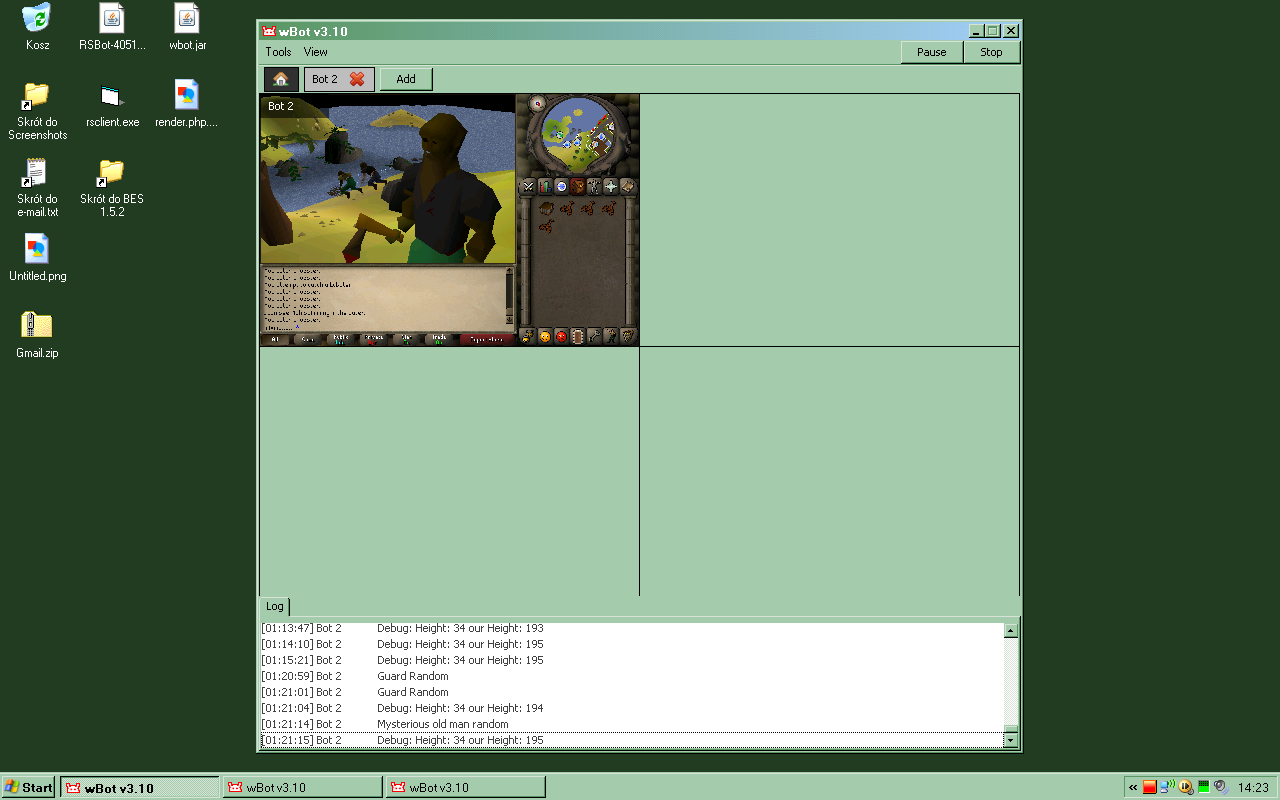Expand hidden tray icons chevron
Viewport: 1280px width, 800px height.
(x=1133, y=787)
